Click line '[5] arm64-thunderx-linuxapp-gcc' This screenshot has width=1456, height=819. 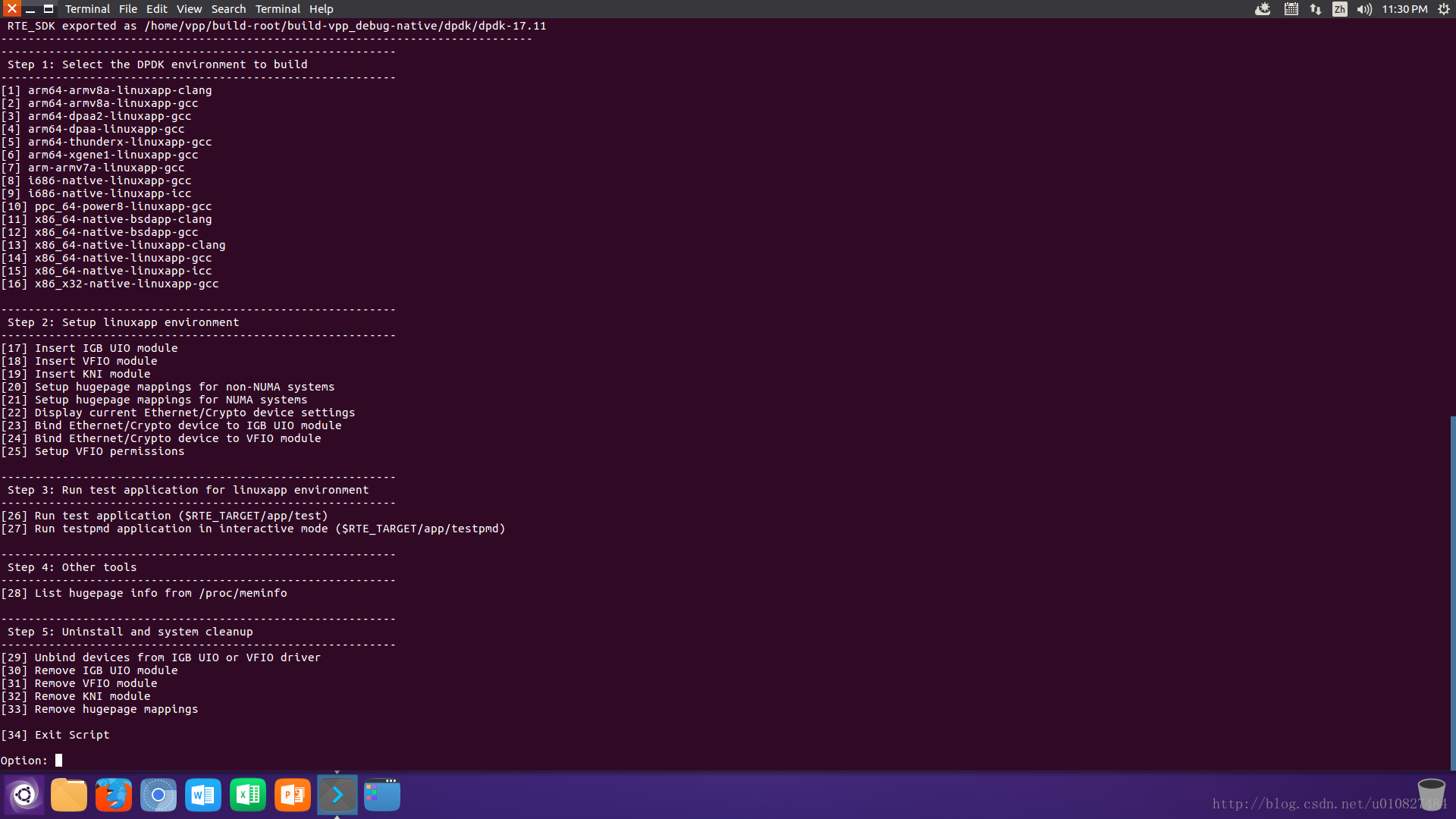(x=106, y=142)
